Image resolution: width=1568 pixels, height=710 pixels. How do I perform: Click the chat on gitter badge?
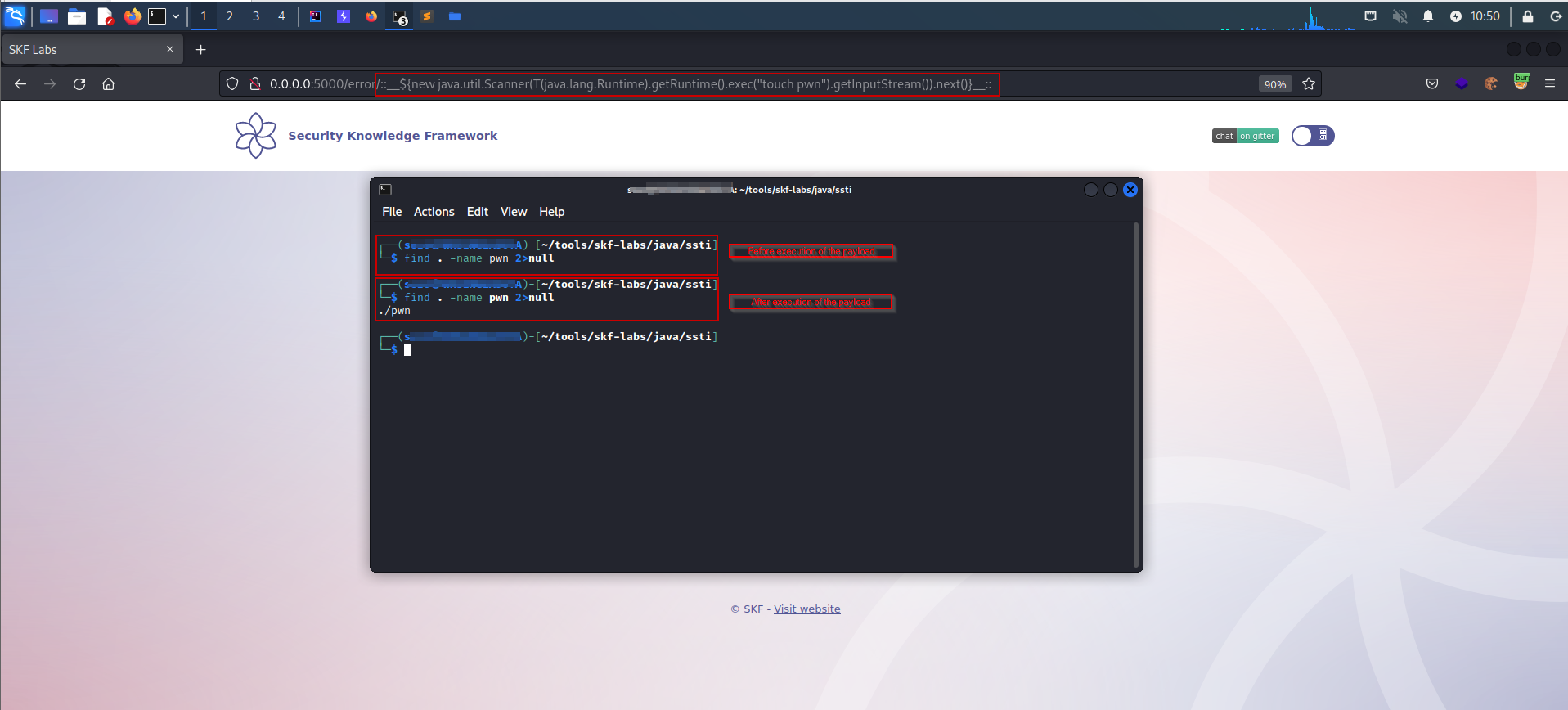click(1245, 136)
